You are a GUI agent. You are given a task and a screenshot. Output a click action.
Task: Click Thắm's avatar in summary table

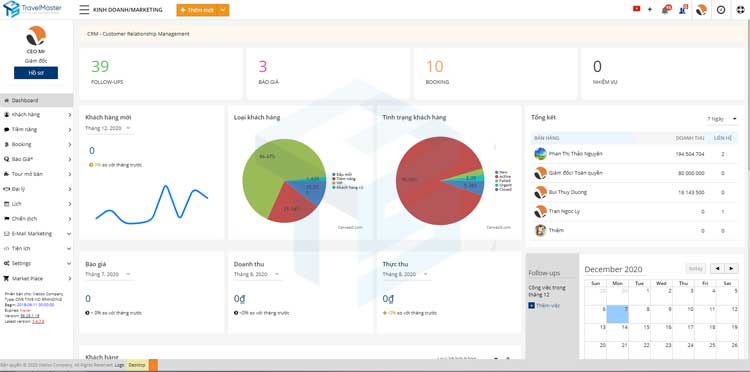point(540,230)
